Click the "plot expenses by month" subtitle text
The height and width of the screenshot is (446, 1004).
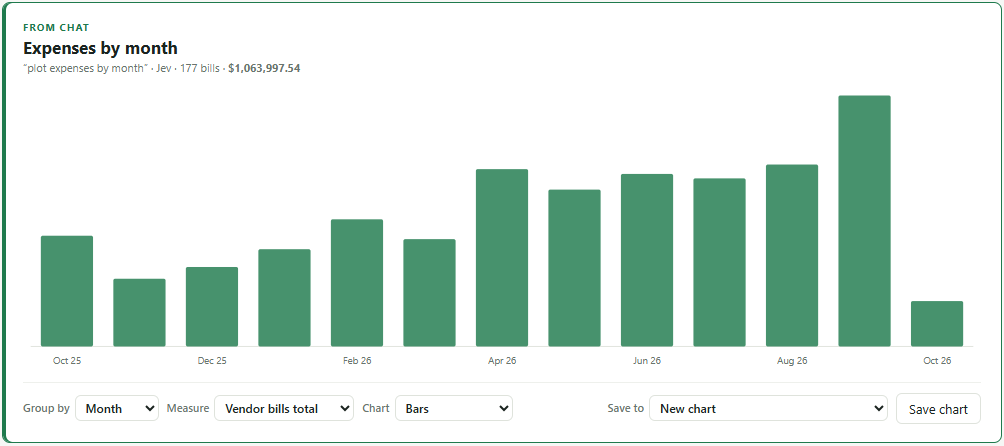86,68
